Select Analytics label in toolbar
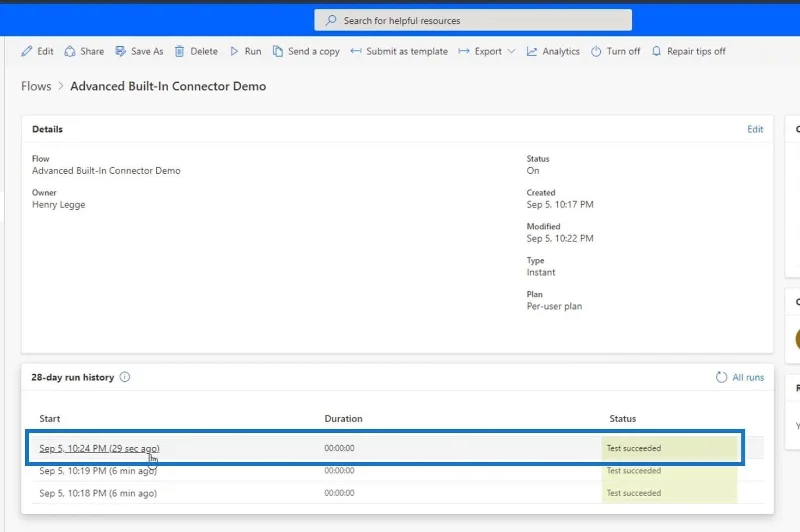 tap(561, 52)
